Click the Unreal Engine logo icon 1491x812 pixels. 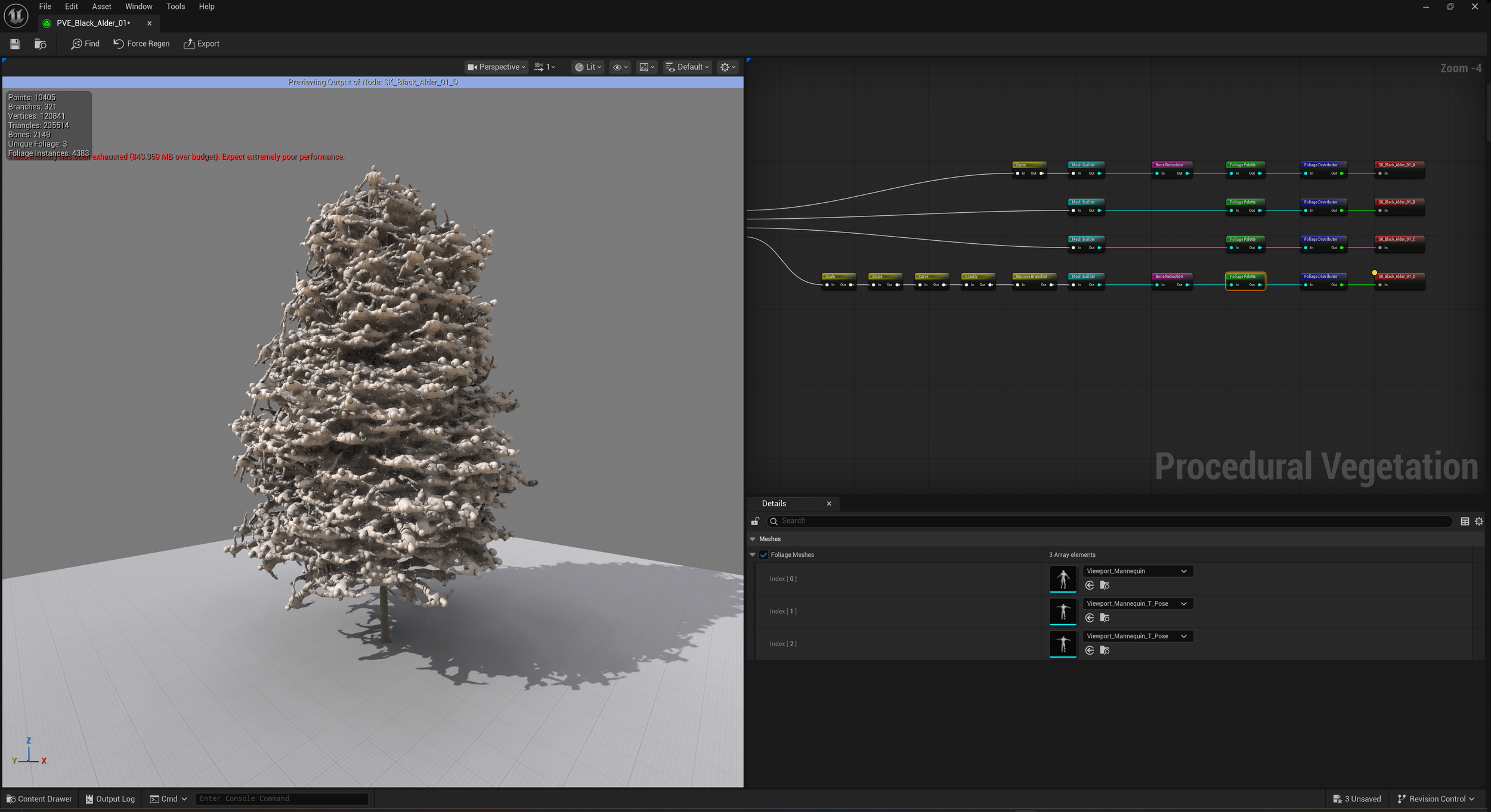point(16,16)
